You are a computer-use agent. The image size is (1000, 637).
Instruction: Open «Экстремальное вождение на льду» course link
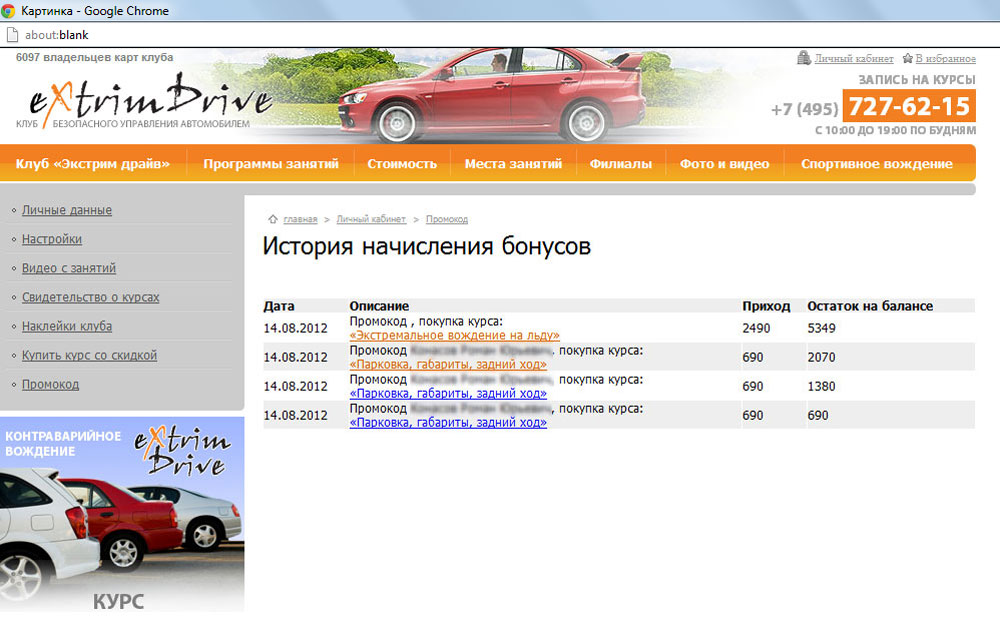point(454,336)
